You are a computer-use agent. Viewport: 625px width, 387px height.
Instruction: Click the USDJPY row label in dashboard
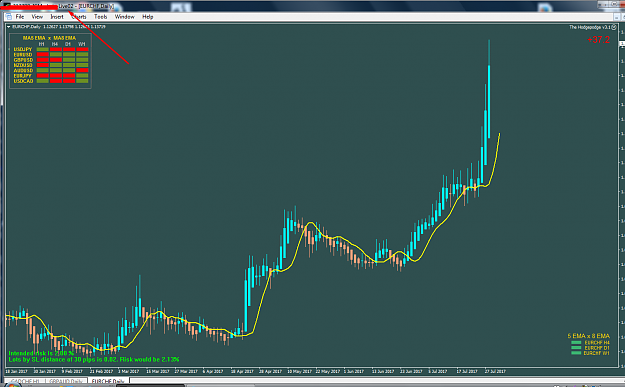pos(23,49)
